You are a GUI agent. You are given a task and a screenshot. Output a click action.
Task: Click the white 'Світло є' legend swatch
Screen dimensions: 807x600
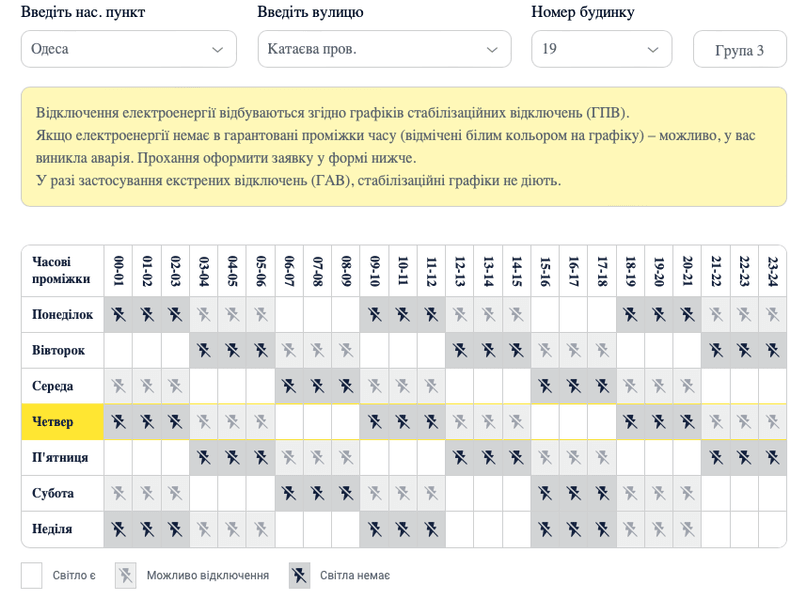pyautogui.click(x=32, y=575)
